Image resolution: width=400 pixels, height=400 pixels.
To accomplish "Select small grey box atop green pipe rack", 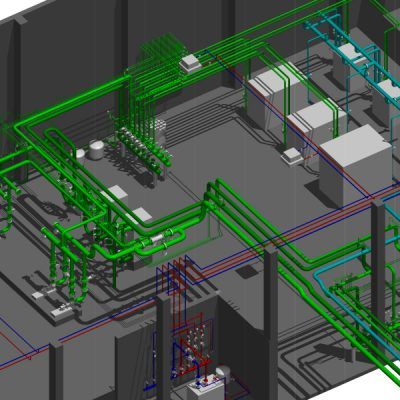I will [x=191, y=62].
